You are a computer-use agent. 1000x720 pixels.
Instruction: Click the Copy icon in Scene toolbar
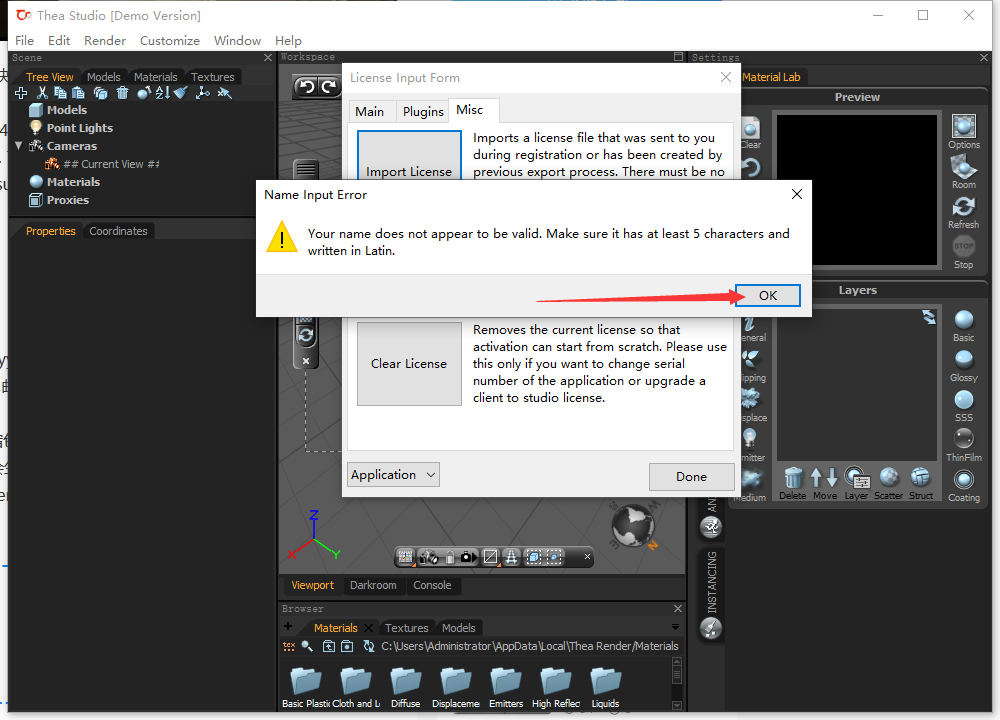(60, 93)
